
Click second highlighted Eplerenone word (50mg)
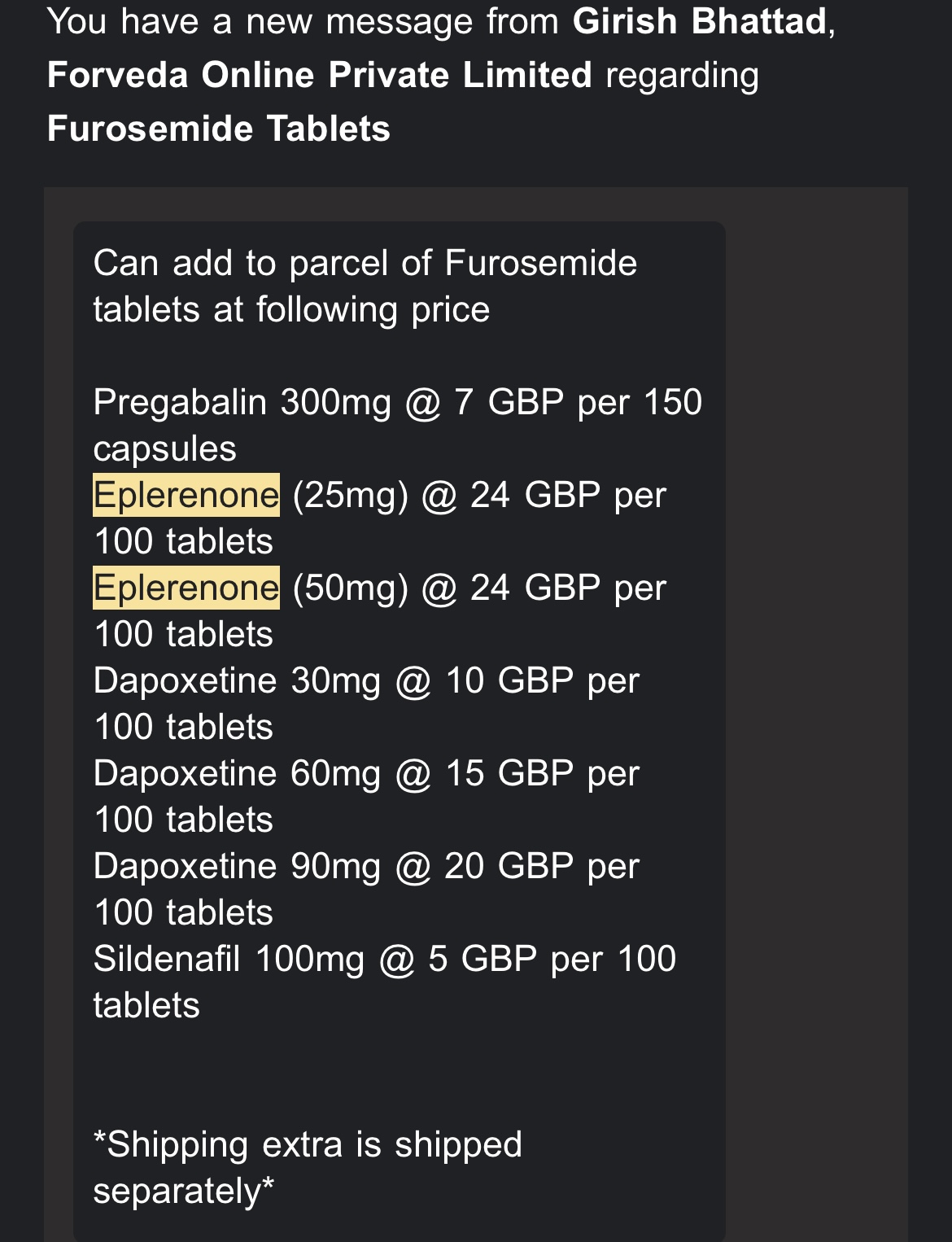point(186,588)
